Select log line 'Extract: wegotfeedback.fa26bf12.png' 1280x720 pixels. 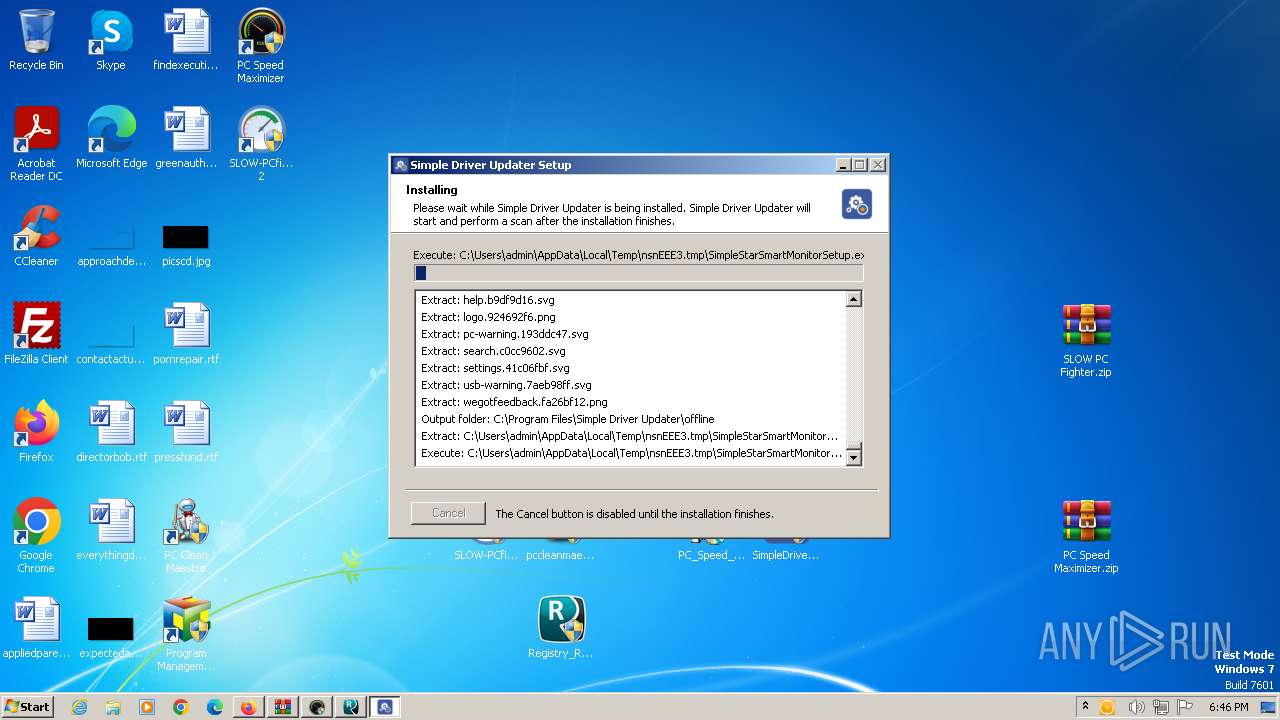tap(514, 402)
